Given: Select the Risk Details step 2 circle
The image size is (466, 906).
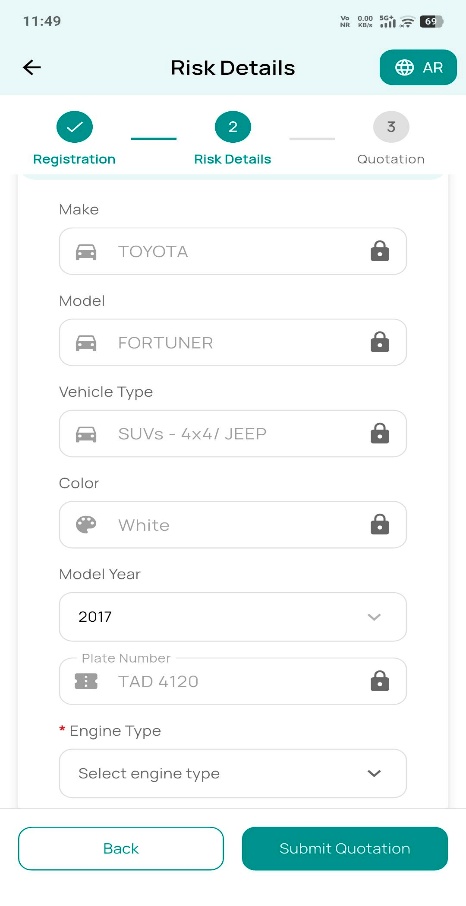Looking at the screenshot, I should (232, 127).
